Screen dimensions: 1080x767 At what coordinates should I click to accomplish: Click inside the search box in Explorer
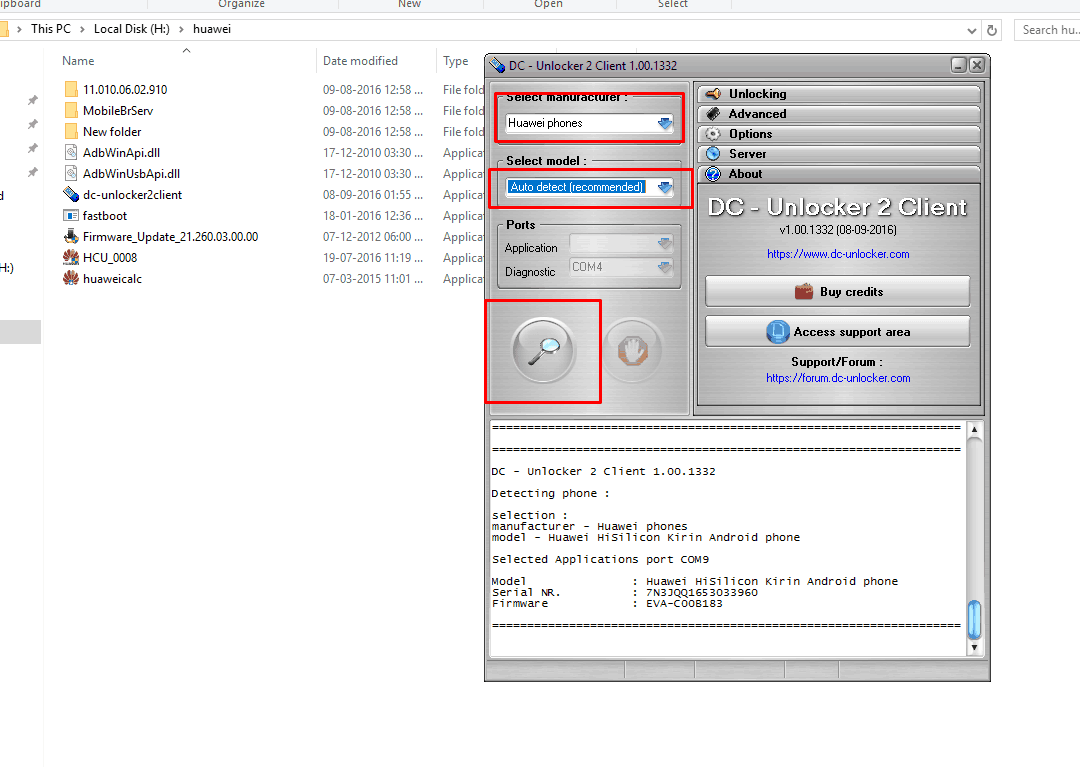1049,30
